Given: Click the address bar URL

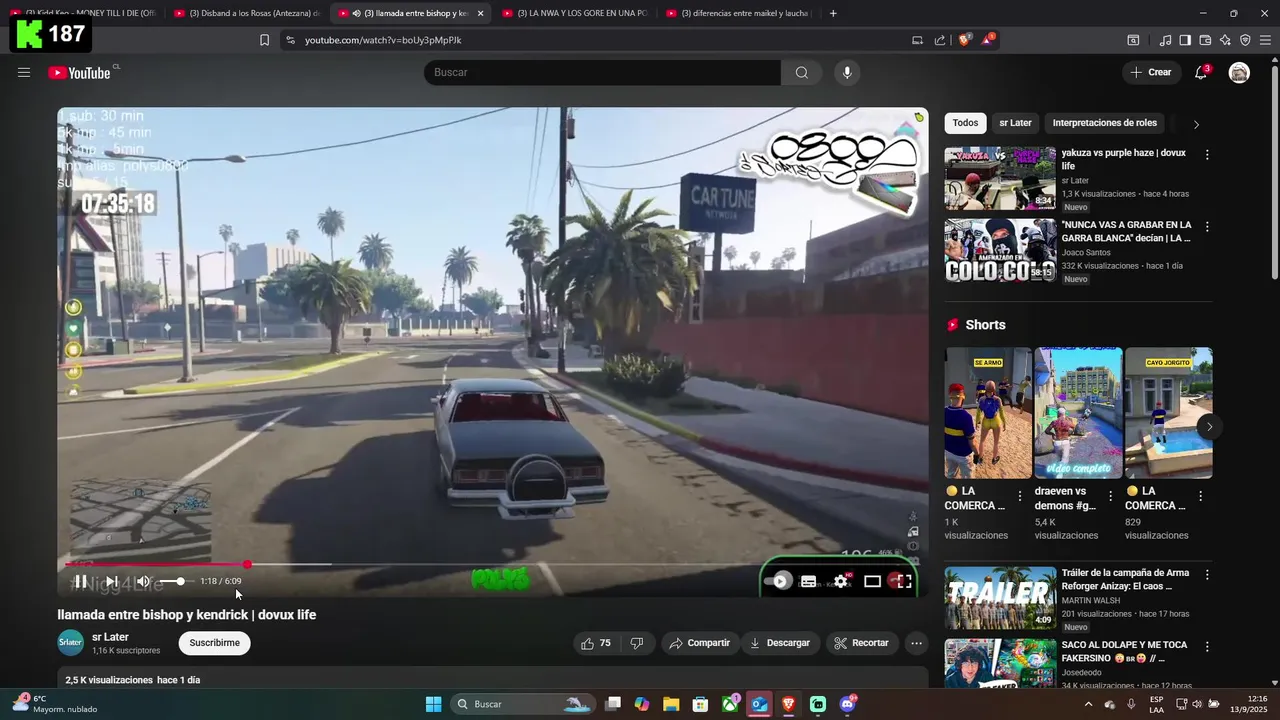Looking at the screenshot, I should (383, 40).
